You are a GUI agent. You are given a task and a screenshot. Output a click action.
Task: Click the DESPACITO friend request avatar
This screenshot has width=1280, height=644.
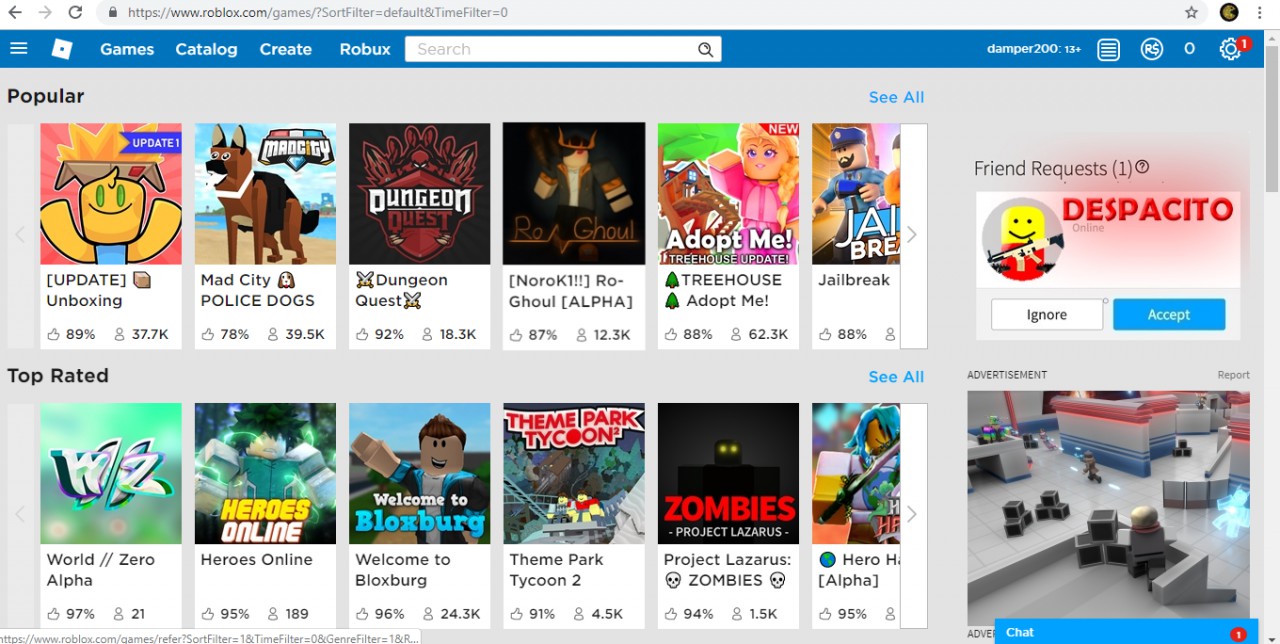click(x=1022, y=240)
